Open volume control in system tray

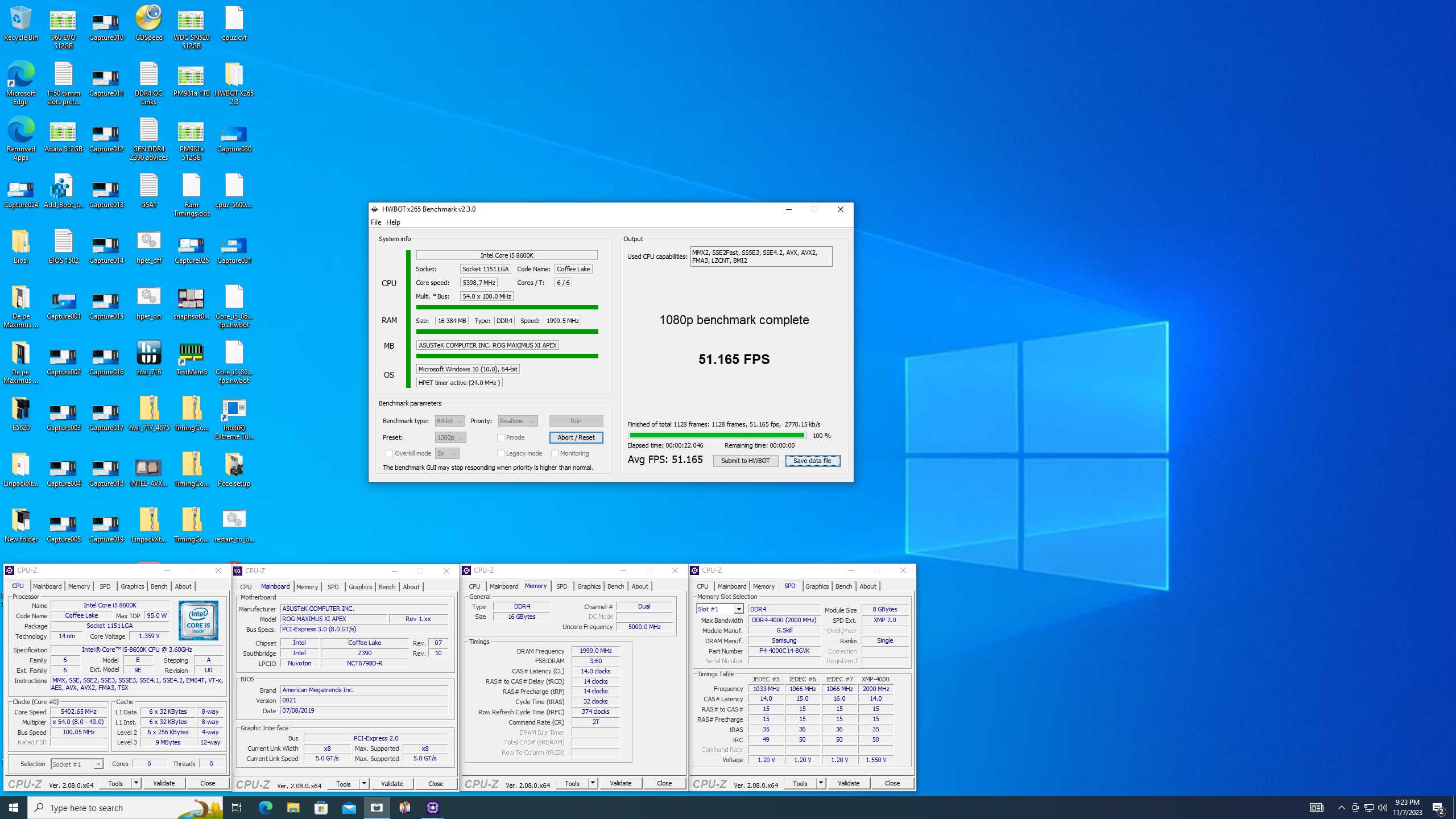pos(1382,808)
